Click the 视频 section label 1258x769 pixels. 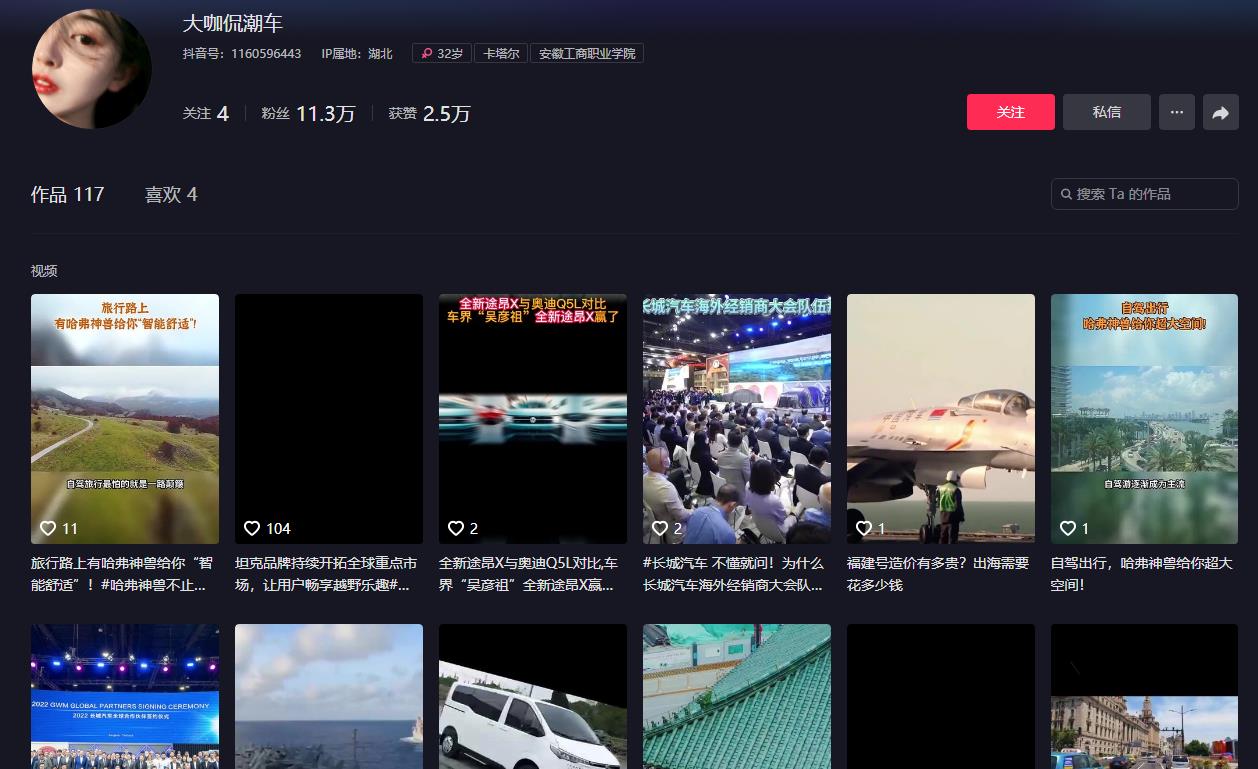tap(44, 271)
